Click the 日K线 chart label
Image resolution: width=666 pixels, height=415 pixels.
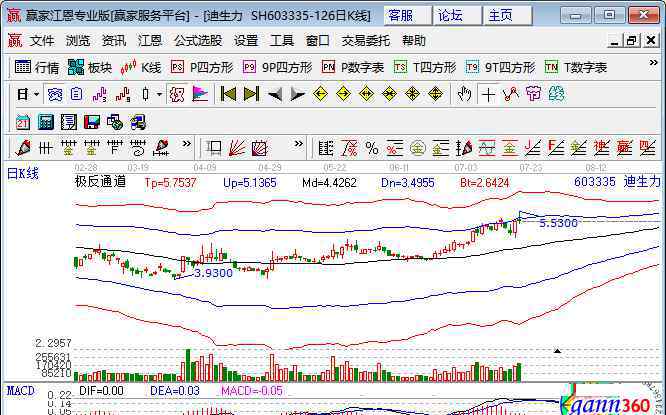pyautogui.click(x=23, y=174)
